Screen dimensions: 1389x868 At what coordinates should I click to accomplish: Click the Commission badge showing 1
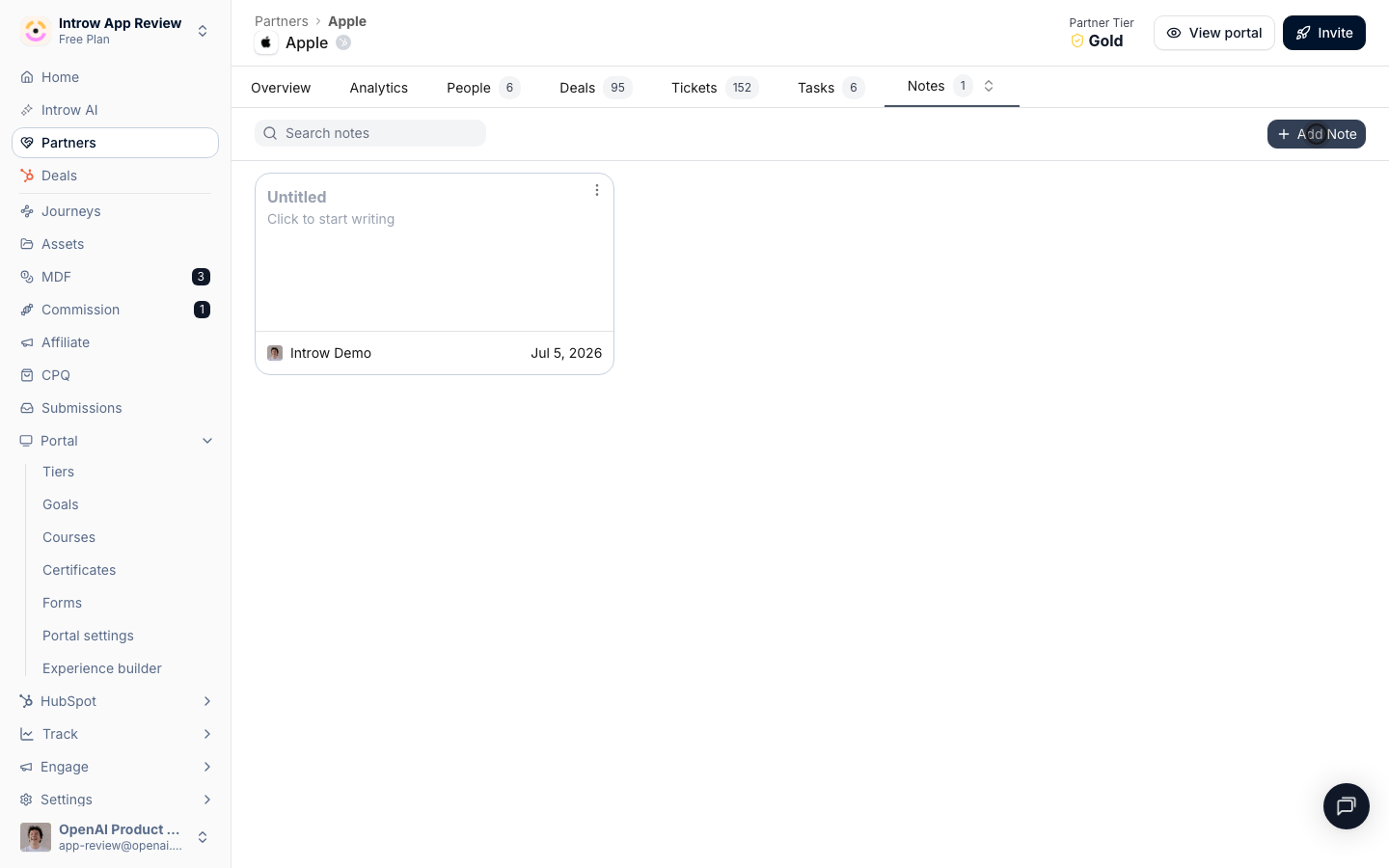pos(202,310)
